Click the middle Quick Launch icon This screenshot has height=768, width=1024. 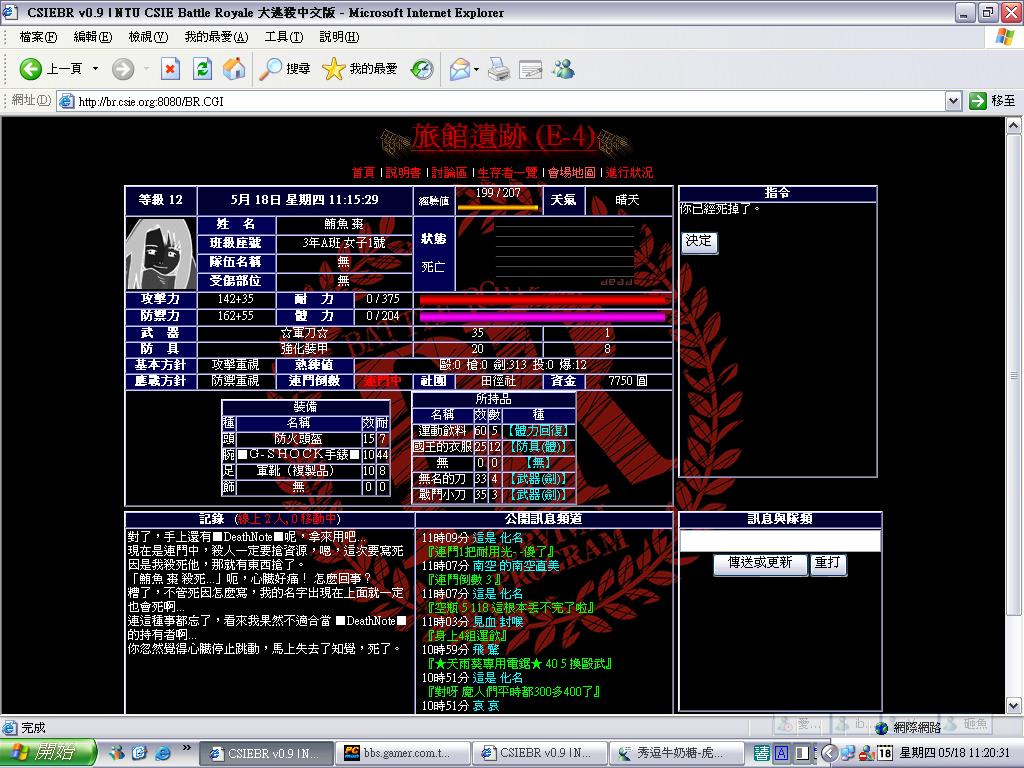click(x=140, y=754)
